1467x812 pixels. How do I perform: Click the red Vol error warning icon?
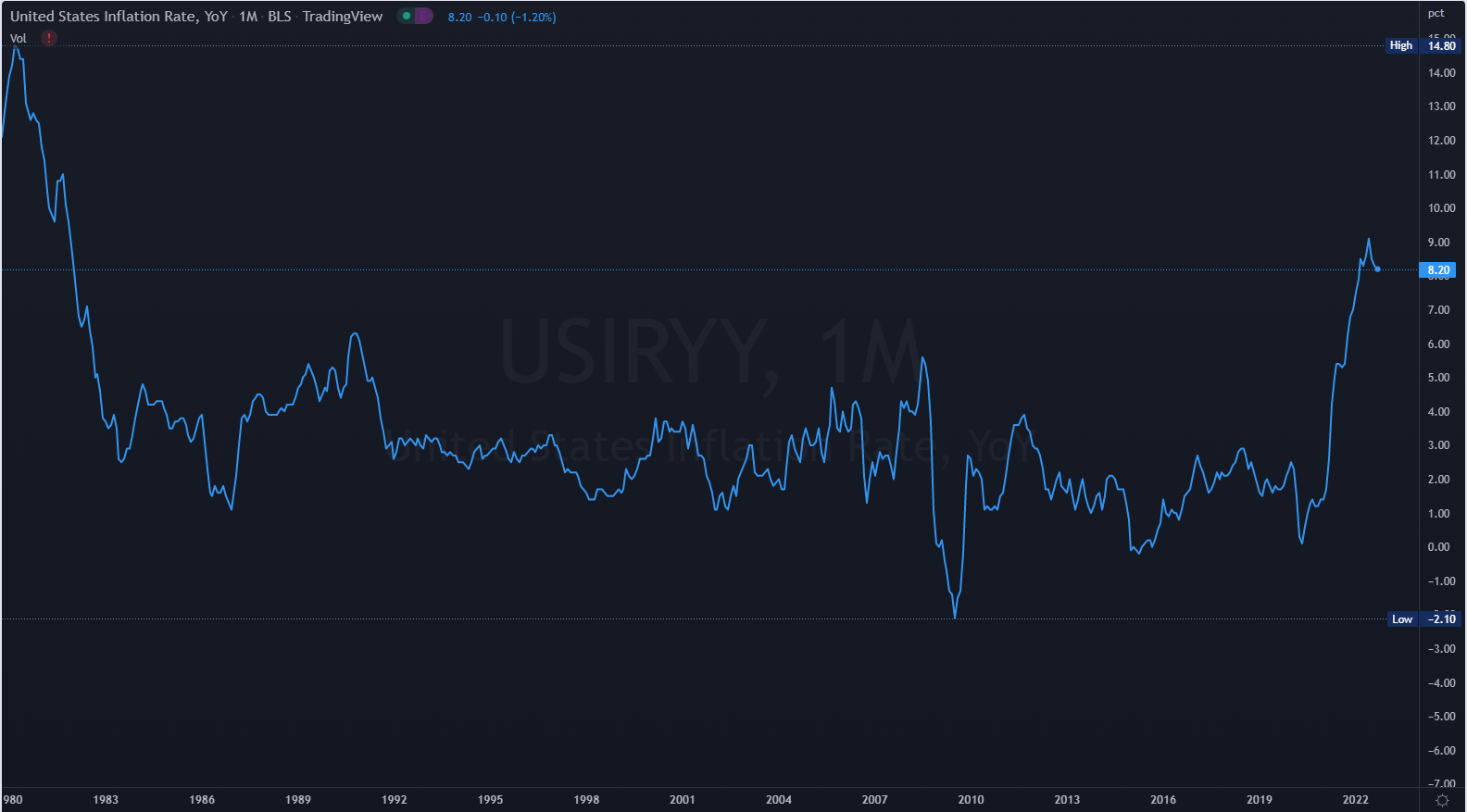pyautogui.click(x=49, y=38)
